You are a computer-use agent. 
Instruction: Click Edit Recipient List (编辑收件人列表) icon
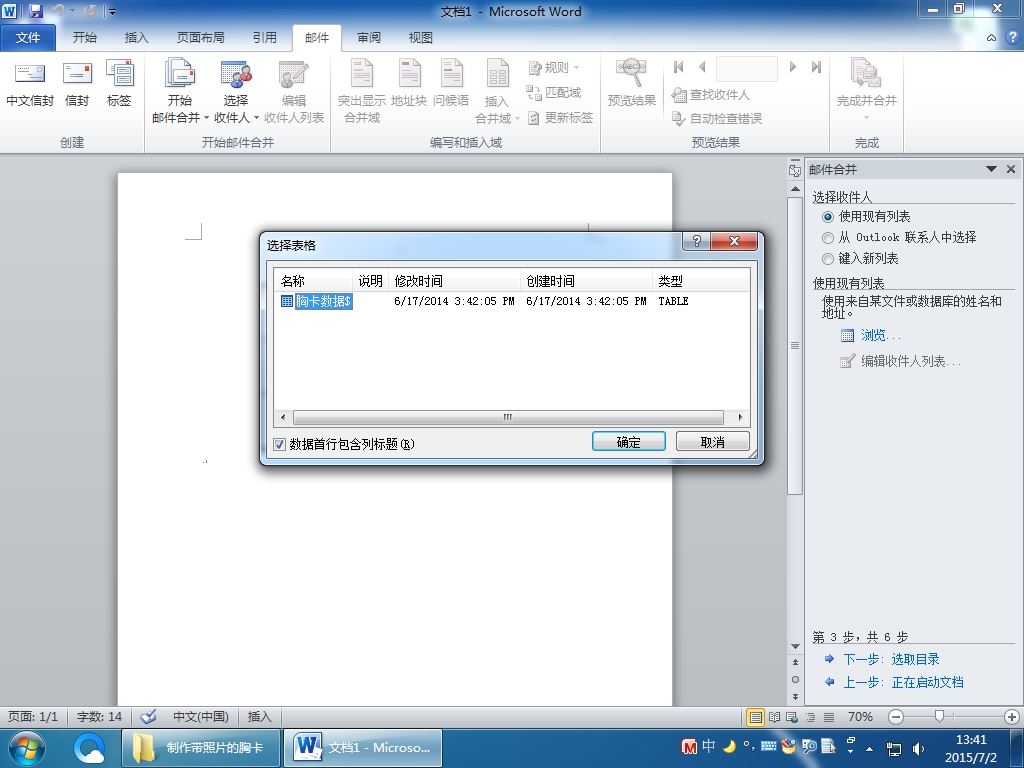click(294, 91)
